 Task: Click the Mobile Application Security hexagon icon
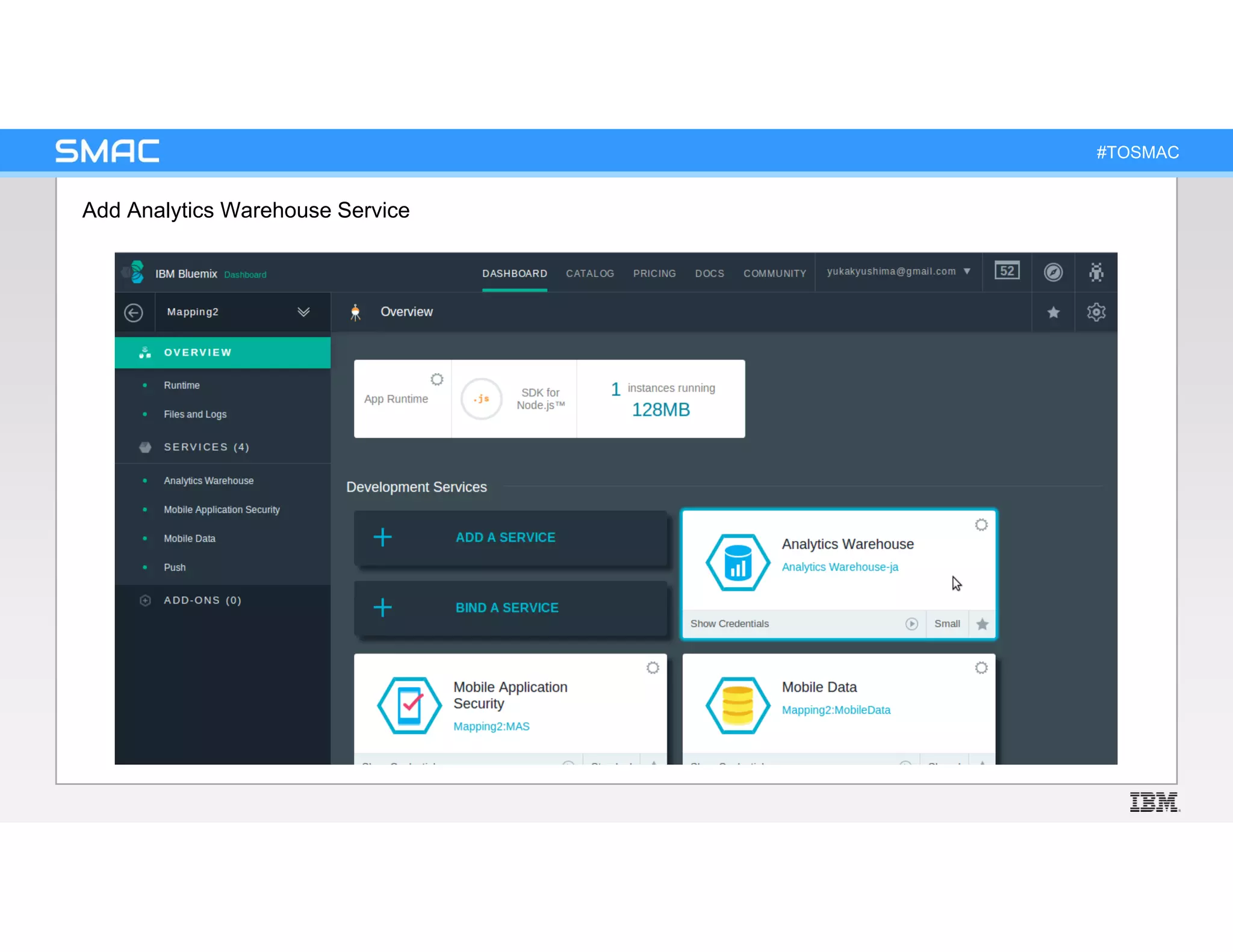(x=409, y=705)
